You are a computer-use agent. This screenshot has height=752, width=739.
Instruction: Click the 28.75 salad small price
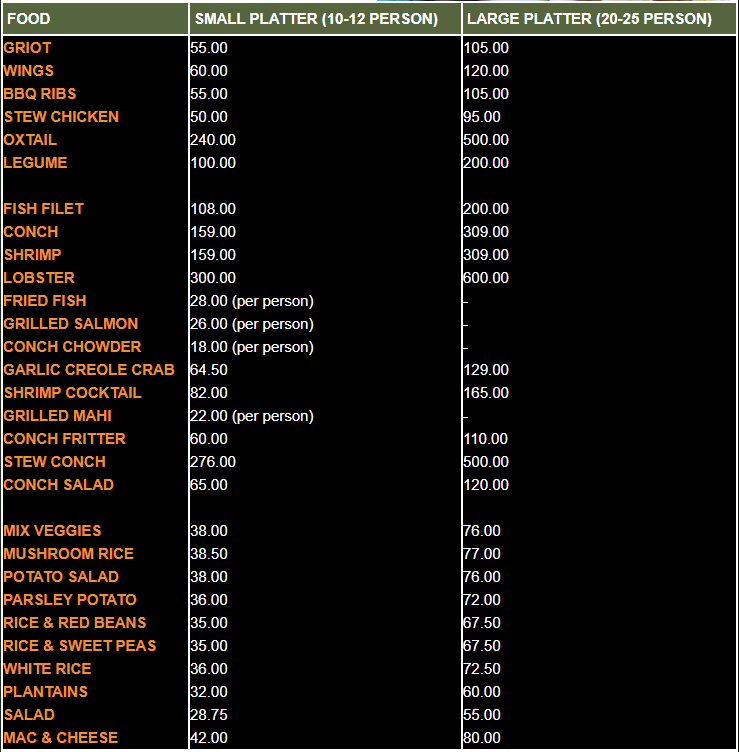(209, 715)
